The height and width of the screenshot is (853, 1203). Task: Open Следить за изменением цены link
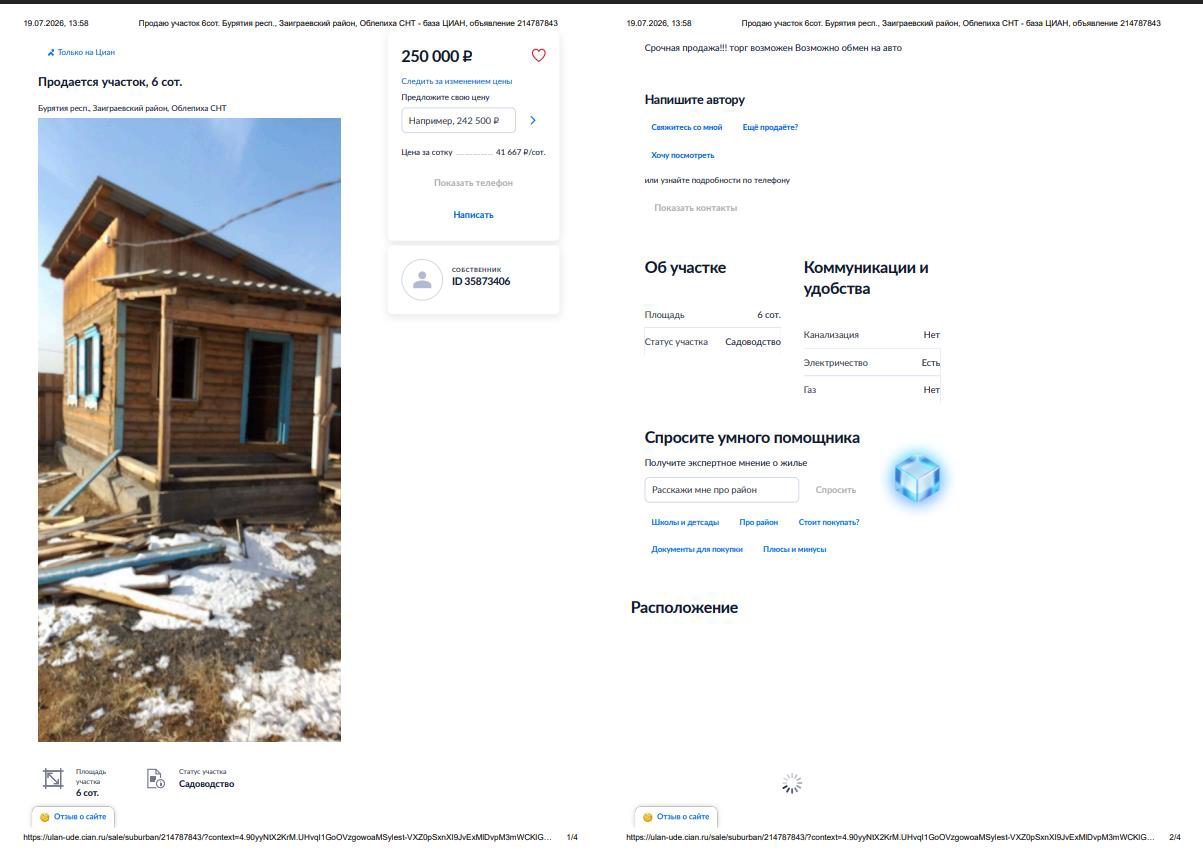coord(456,81)
